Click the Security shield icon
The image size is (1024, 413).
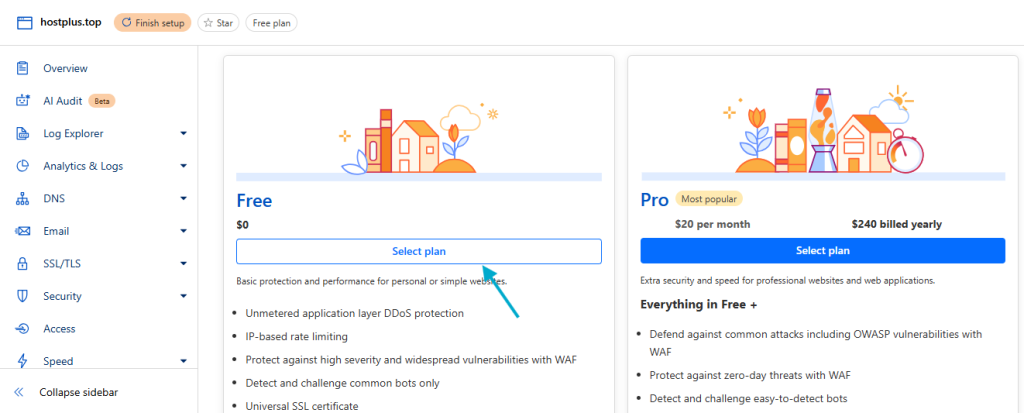point(22,296)
